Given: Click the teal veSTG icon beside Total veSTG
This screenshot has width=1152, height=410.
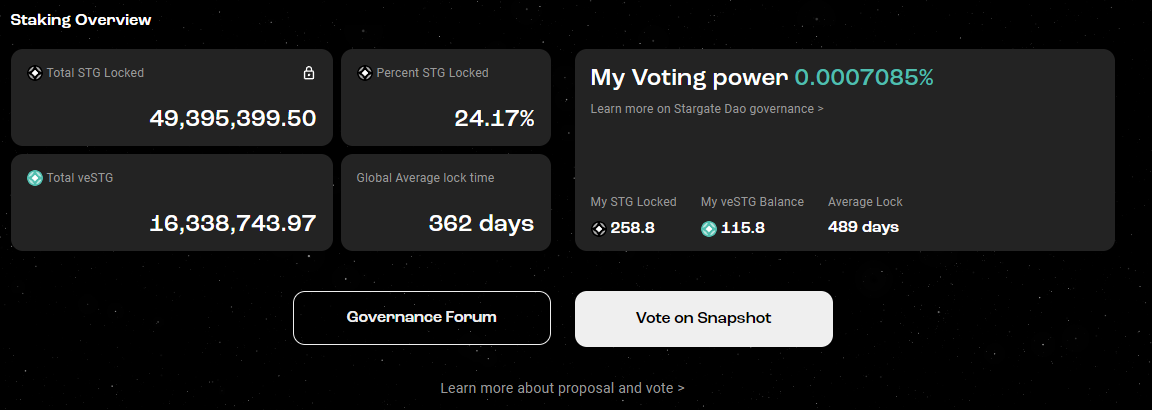Looking at the screenshot, I should pos(35,178).
